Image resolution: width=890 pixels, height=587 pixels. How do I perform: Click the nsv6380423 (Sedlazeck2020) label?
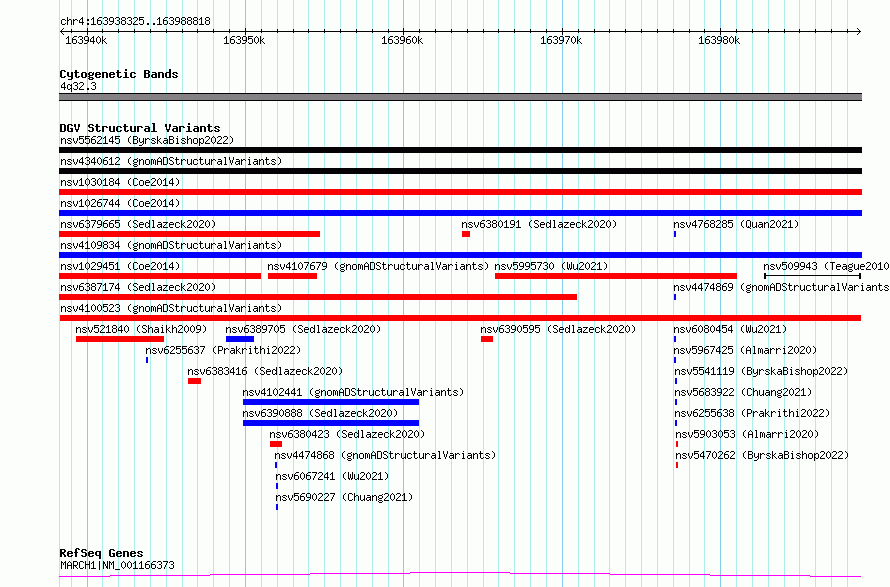pyautogui.click(x=347, y=434)
